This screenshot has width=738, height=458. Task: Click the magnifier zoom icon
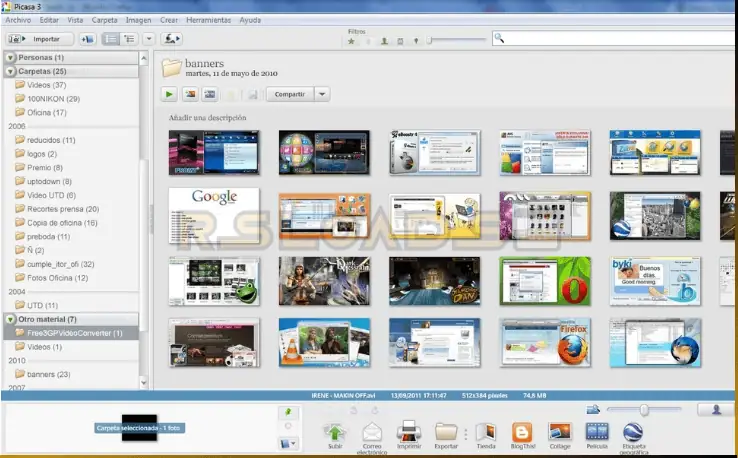point(593,410)
